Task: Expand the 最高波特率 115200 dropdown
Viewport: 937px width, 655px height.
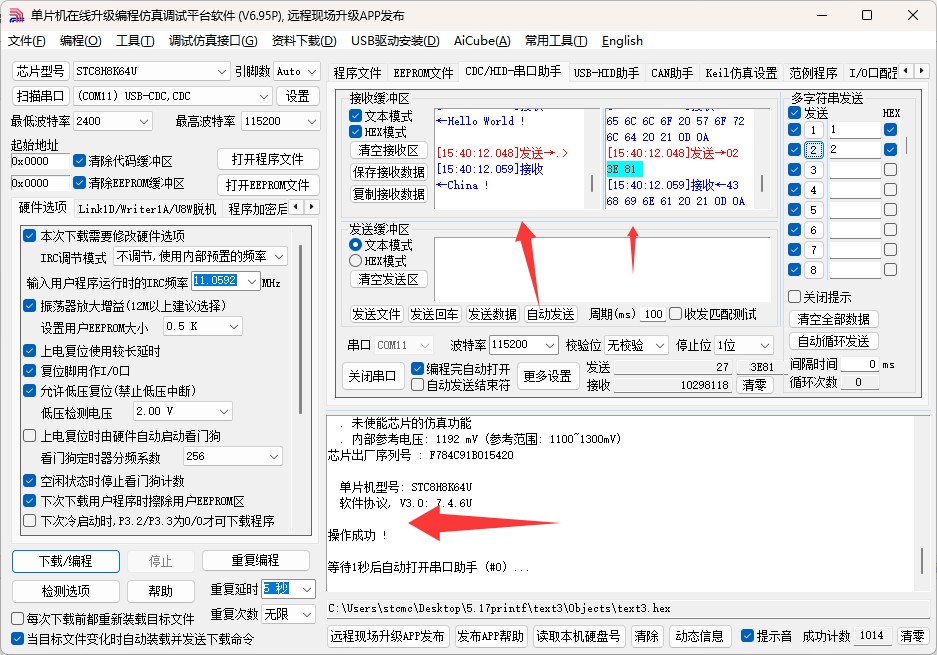Action: pyautogui.click(x=311, y=121)
